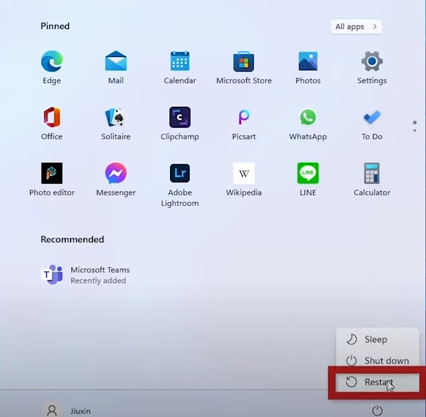Choose Shut down from power menu
This screenshot has height=417, width=426.
tap(377, 361)
